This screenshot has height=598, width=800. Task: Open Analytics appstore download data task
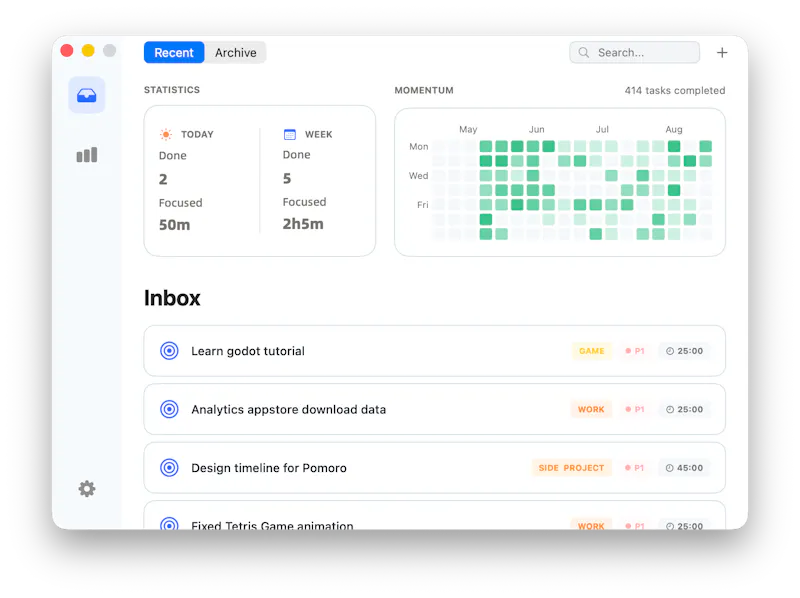435,409
